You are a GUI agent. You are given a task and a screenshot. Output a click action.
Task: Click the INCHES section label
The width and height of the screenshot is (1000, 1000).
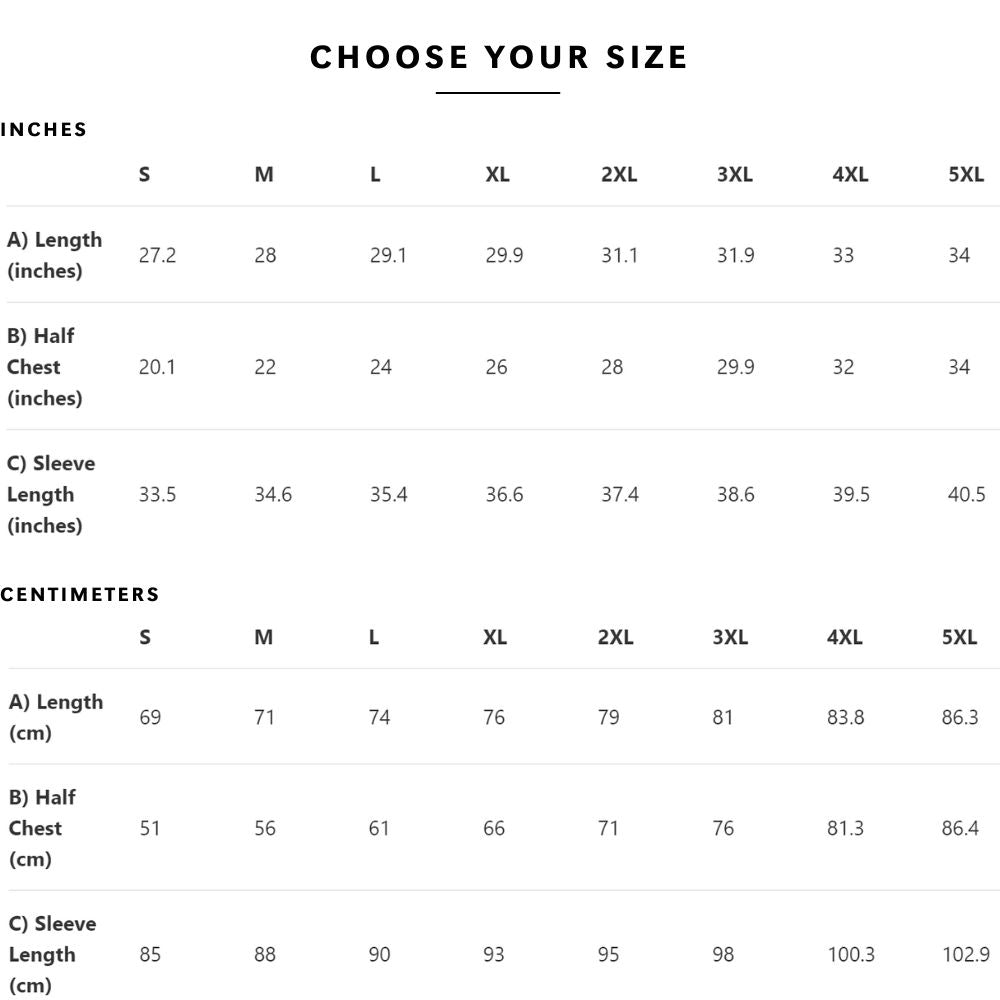pyautogui.click(x=44, y=129)
